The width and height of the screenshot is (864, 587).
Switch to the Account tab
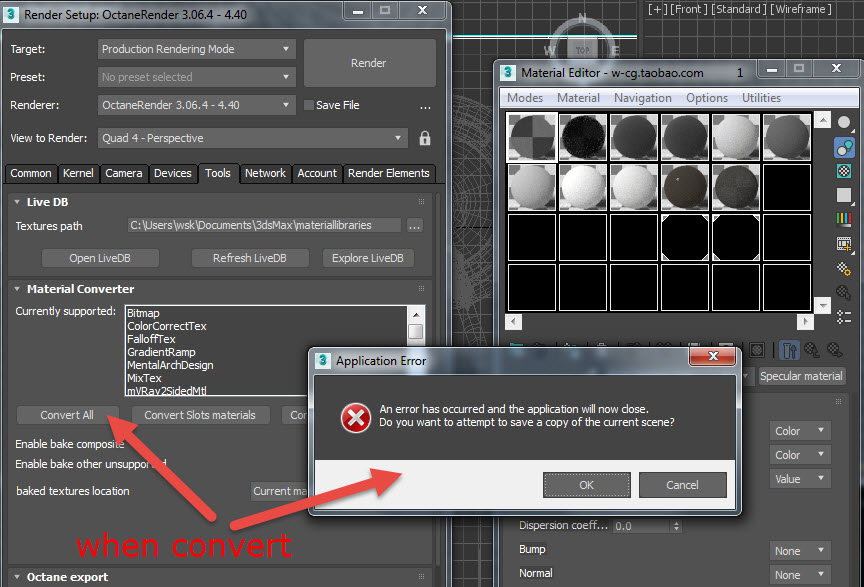click(317, 173)
